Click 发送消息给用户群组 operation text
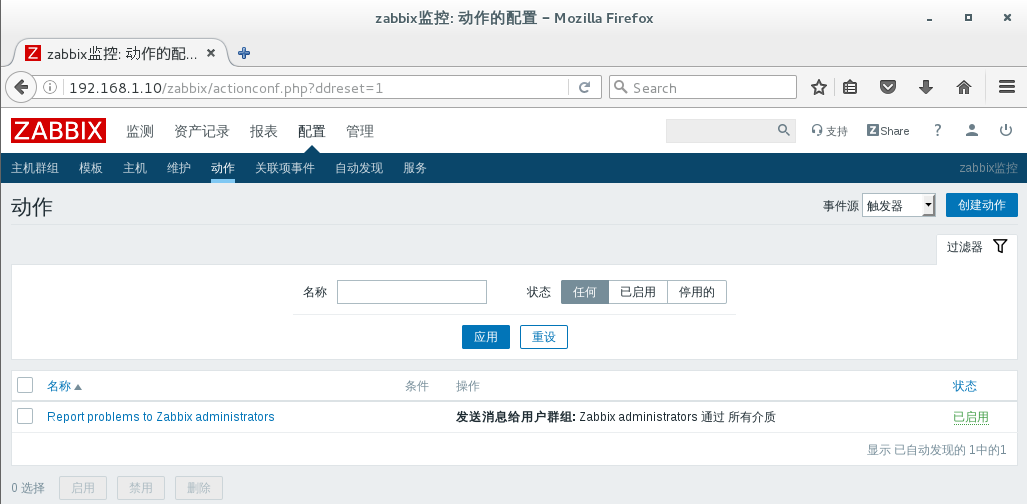Screen dimensions: 1027x504 (x=515, y=417)
